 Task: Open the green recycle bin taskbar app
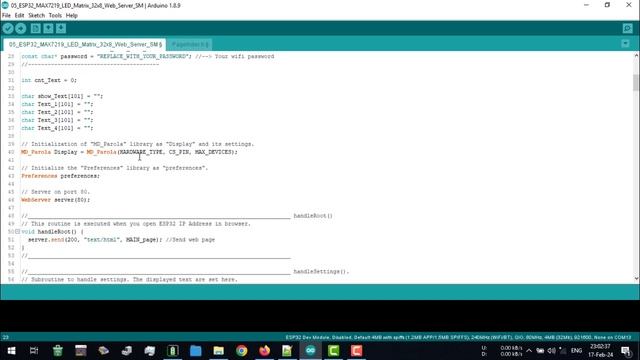58,351
